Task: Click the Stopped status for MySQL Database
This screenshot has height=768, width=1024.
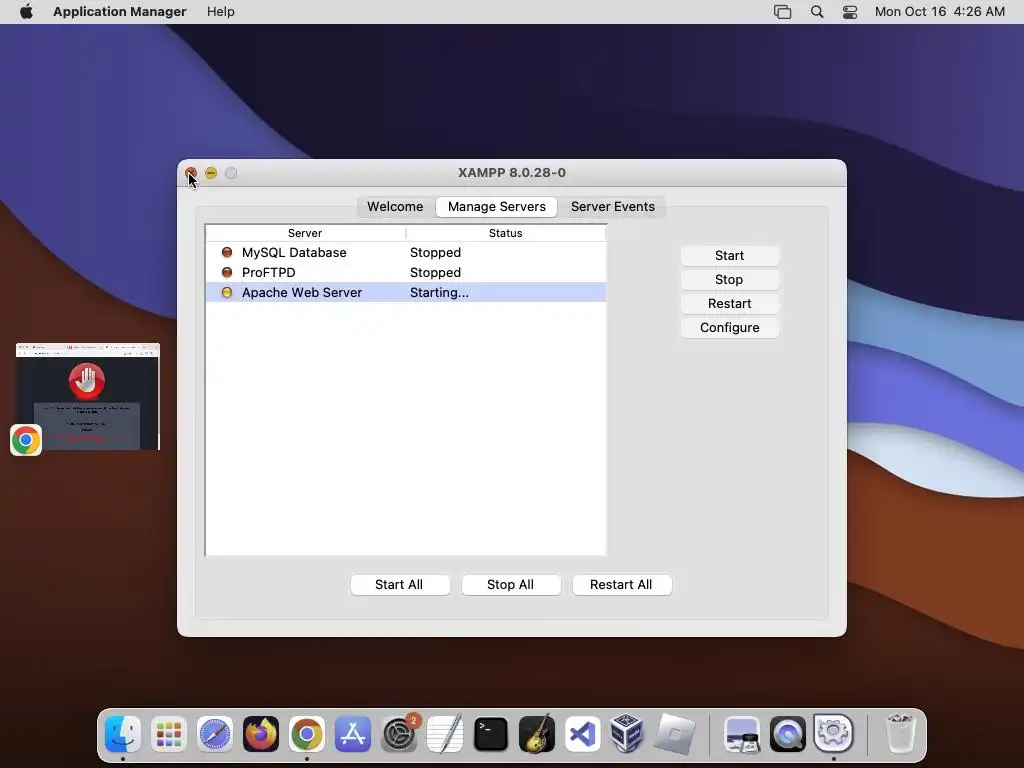Action: click(x=435, y=252)
